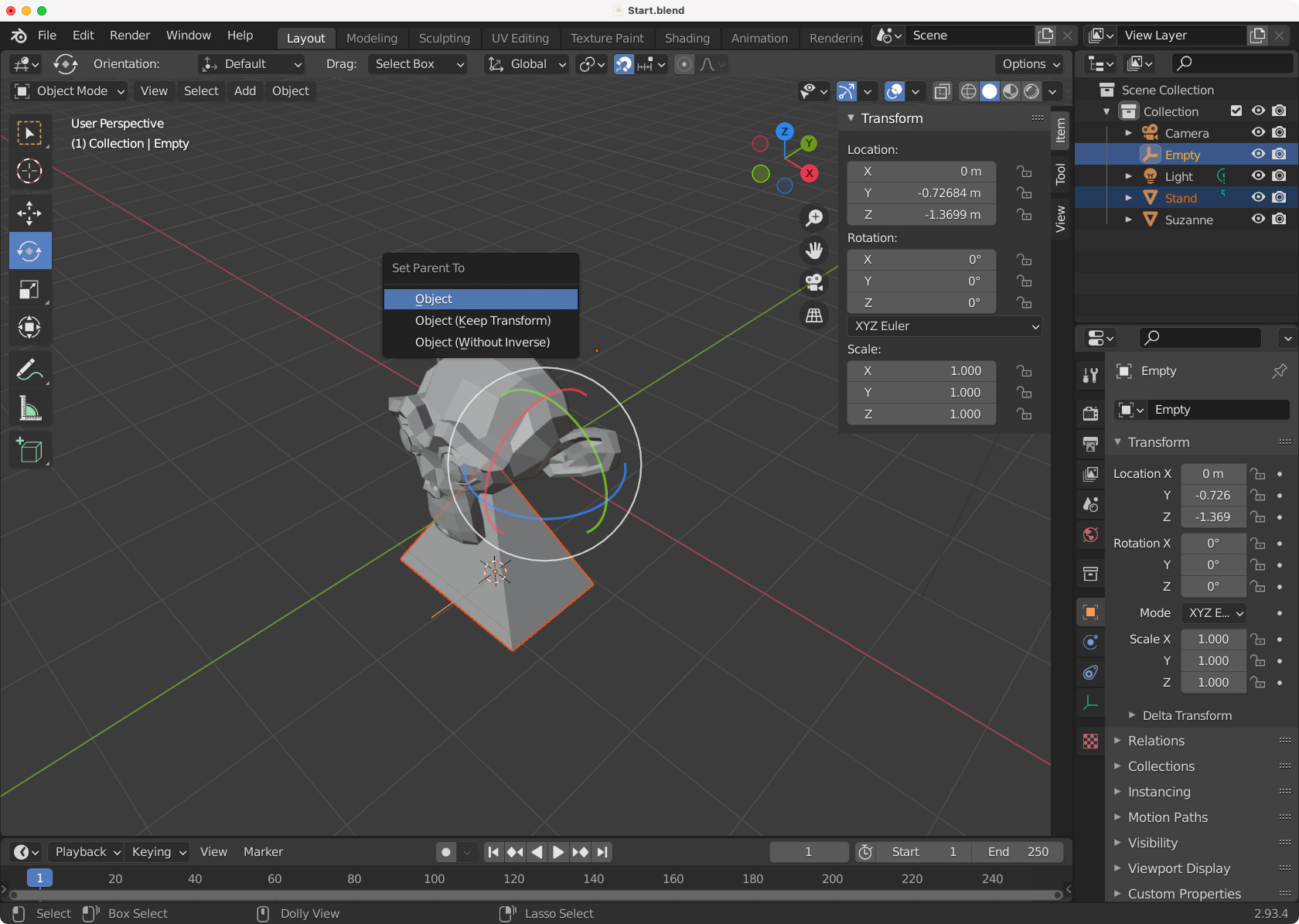Image resolution: width=1299 pixels, height=924 pixels.
Task: Switch to orthographic grid view icon
Action: (x=814, y=315)
